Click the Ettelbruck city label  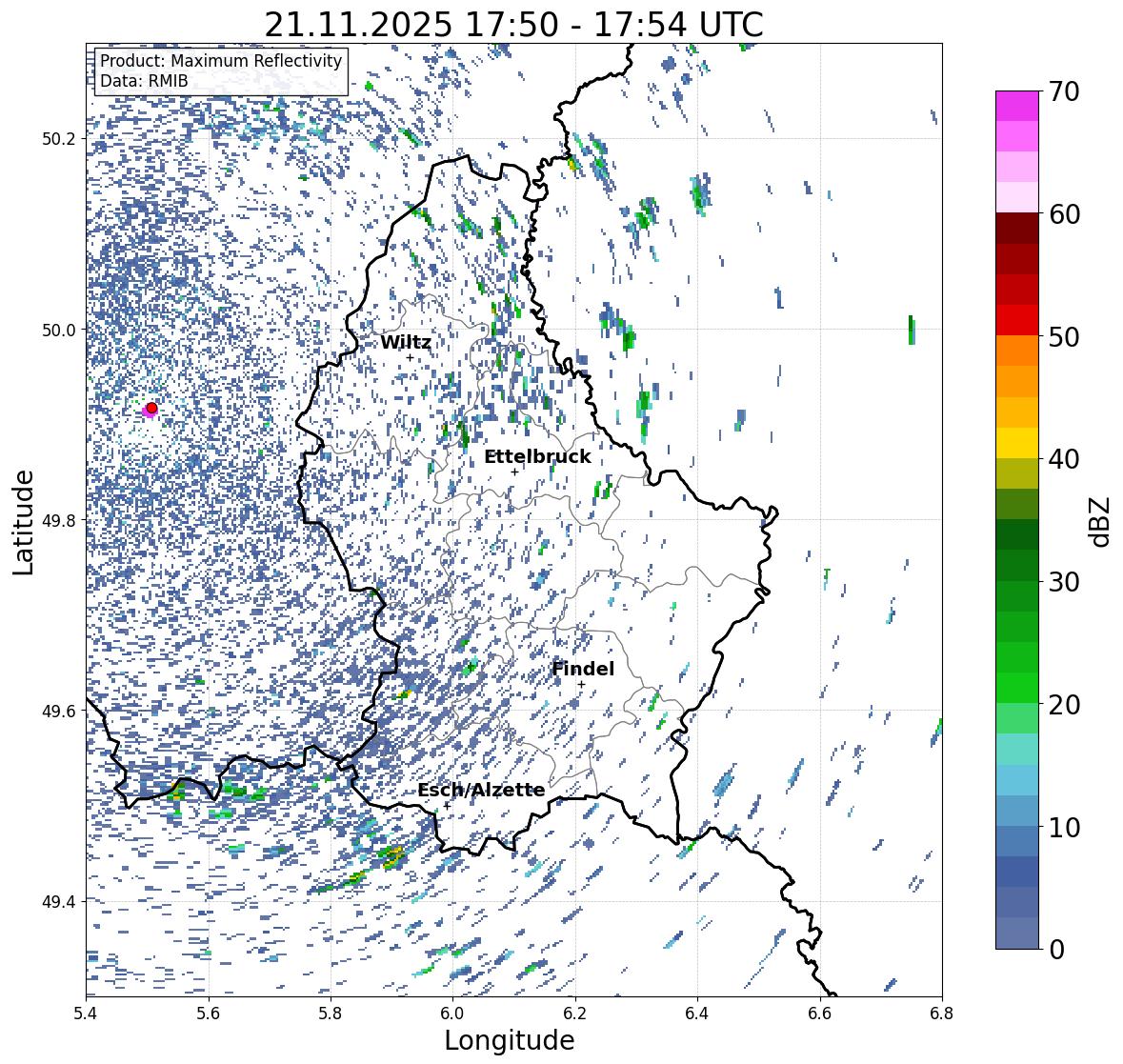pos(537,457)
